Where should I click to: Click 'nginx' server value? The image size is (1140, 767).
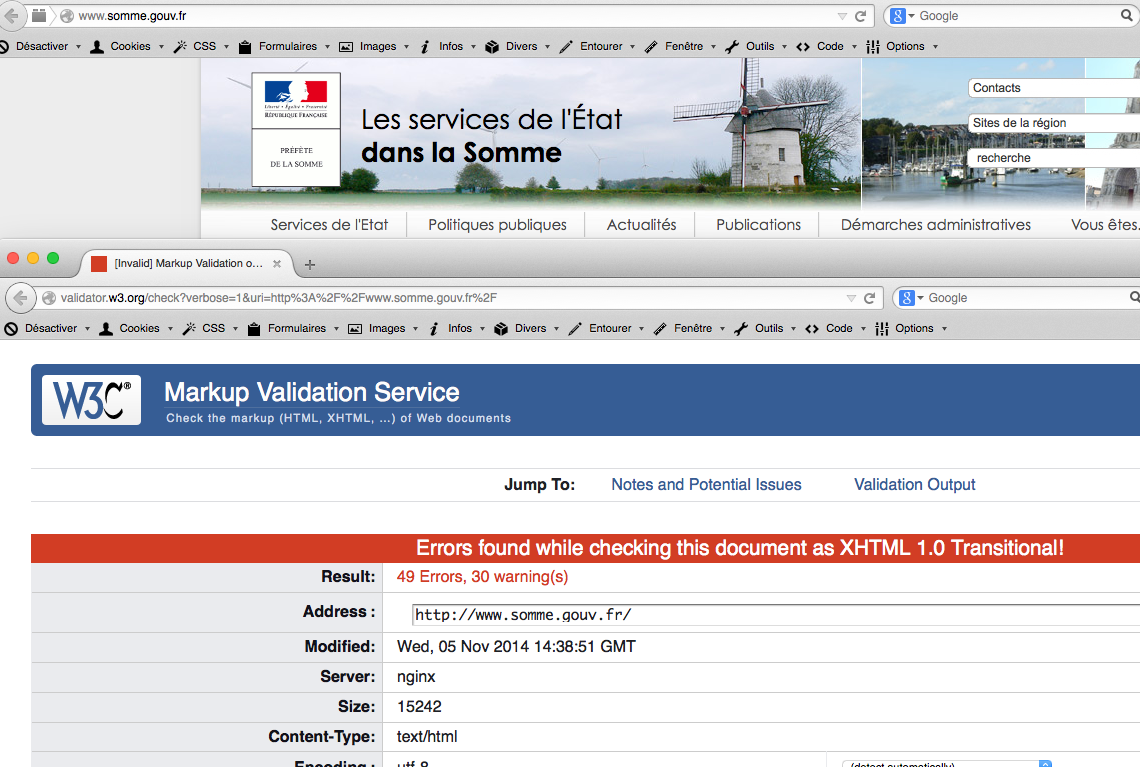point(416,677)
